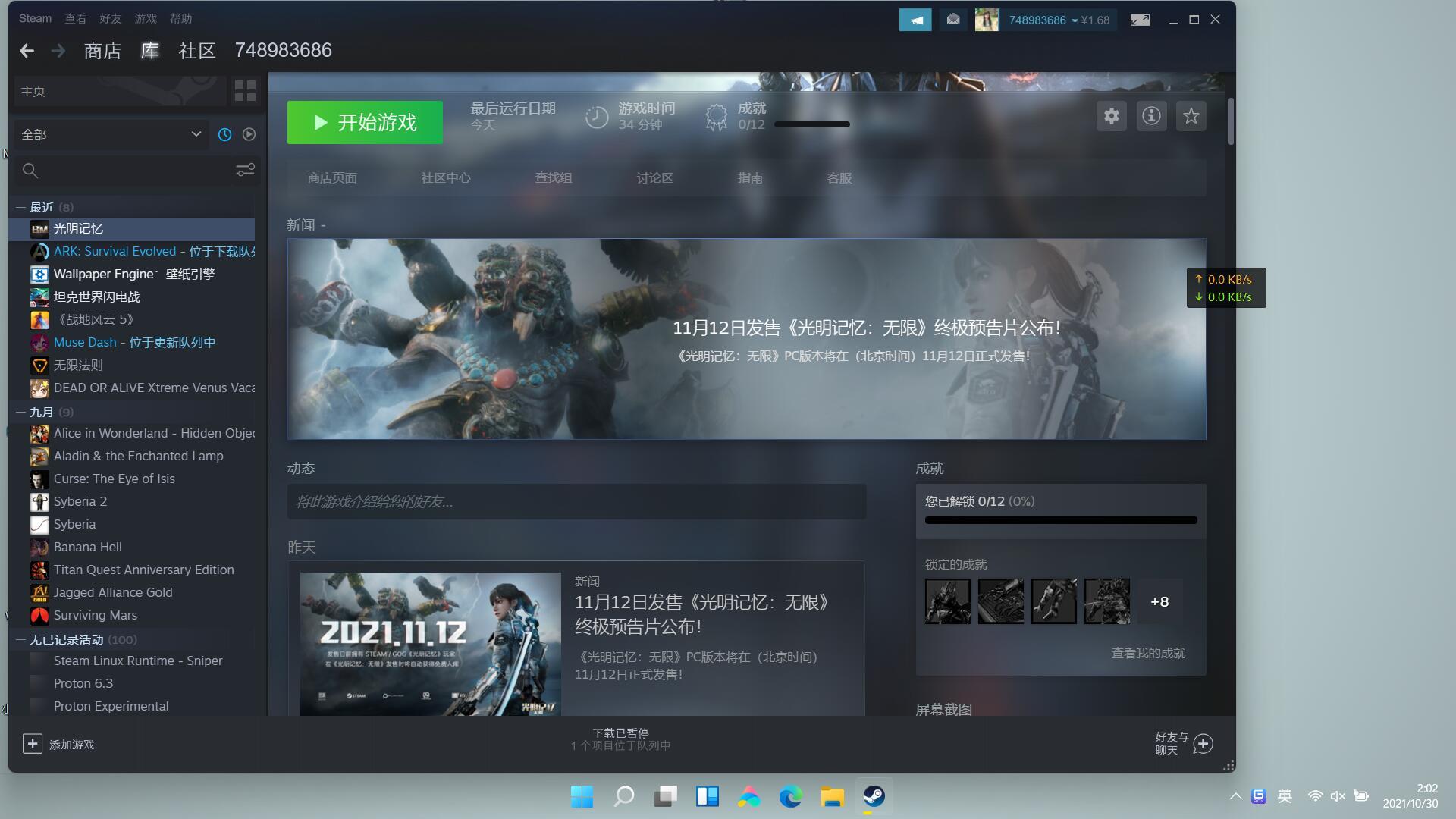Open 商店页面 link

click(332, 178)
